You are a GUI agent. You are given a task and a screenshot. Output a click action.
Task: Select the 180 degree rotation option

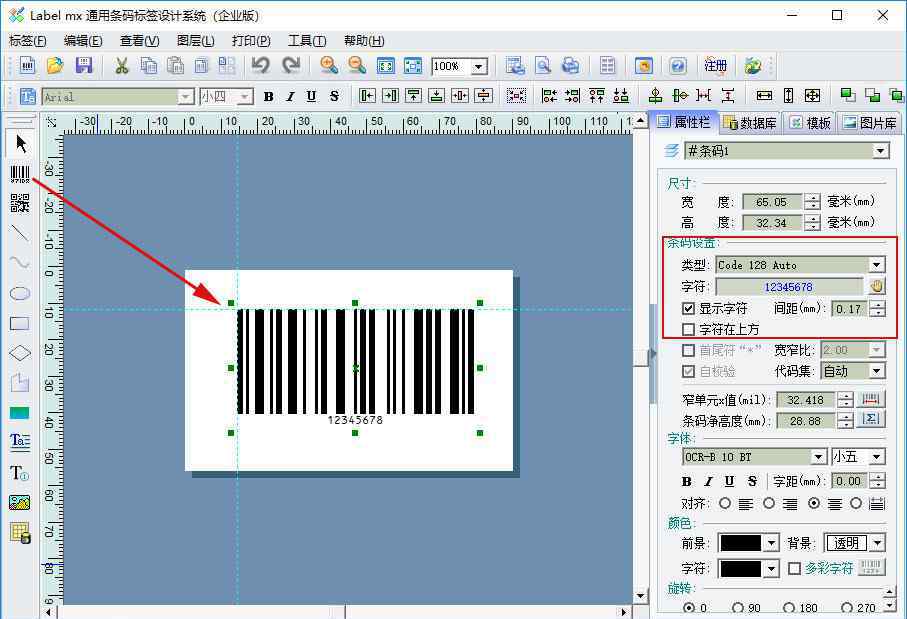pyautogui.click(x=789, y=608)
